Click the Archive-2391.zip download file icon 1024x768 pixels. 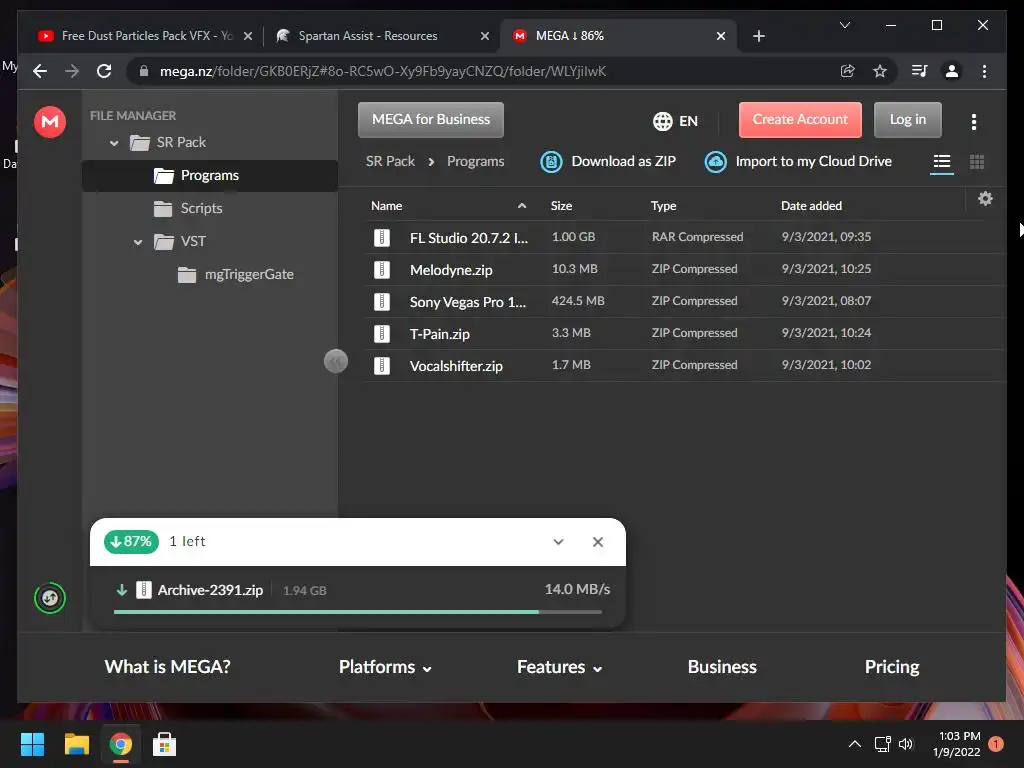(144, 590)
